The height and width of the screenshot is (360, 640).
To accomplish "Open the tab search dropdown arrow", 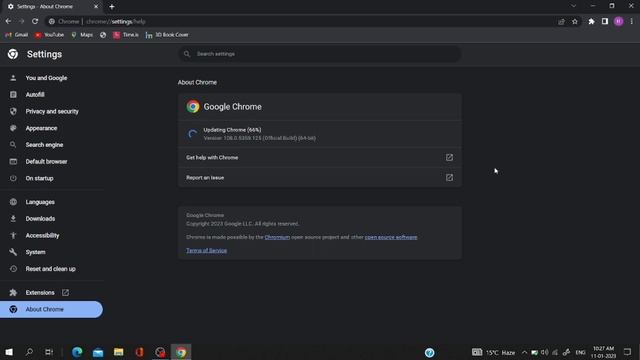I will pos(573,6).
